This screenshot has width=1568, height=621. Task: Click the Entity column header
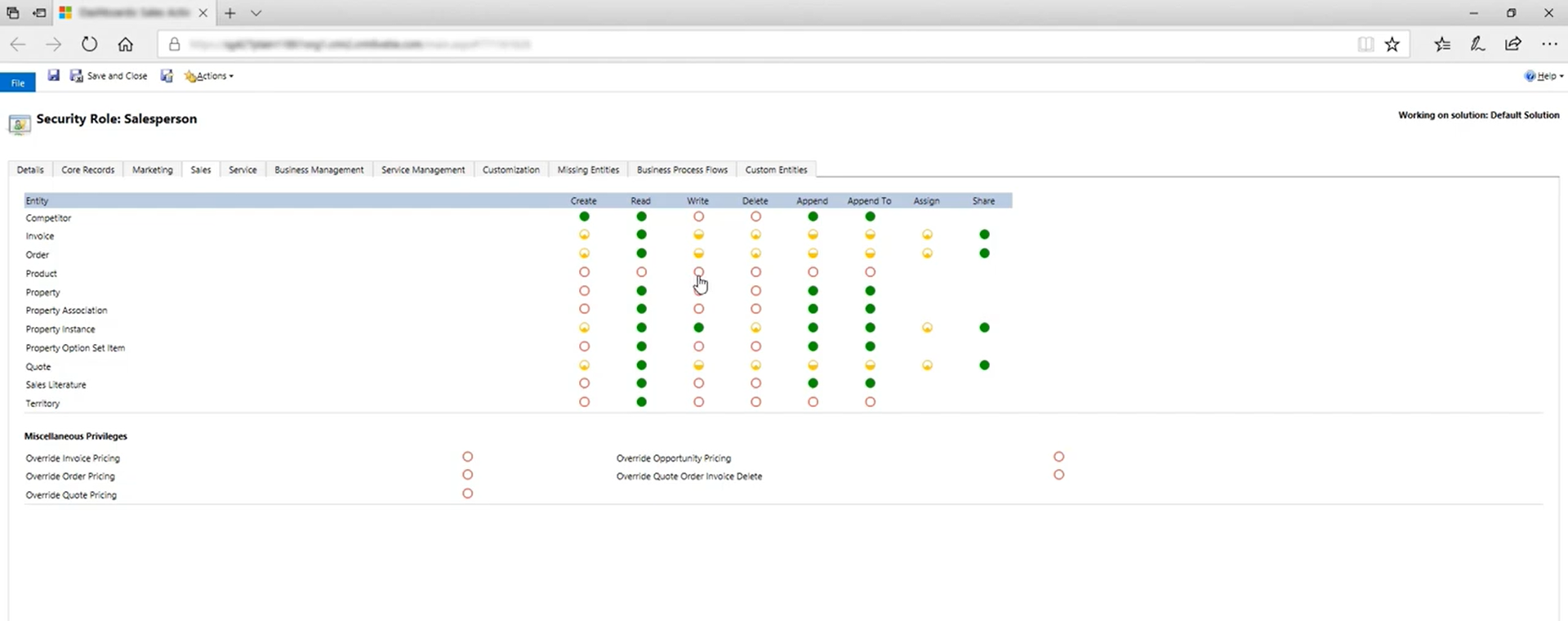(x=37, y=201)
